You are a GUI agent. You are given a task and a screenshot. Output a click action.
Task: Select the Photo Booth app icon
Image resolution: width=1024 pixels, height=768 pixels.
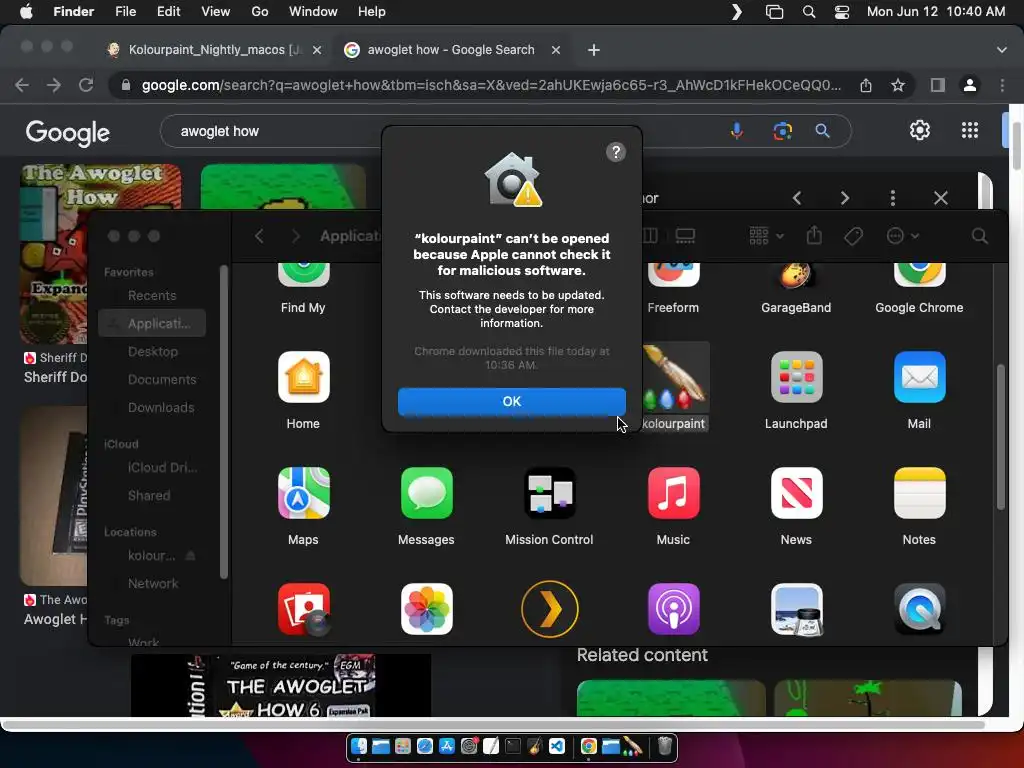click(x=303, y=609)
